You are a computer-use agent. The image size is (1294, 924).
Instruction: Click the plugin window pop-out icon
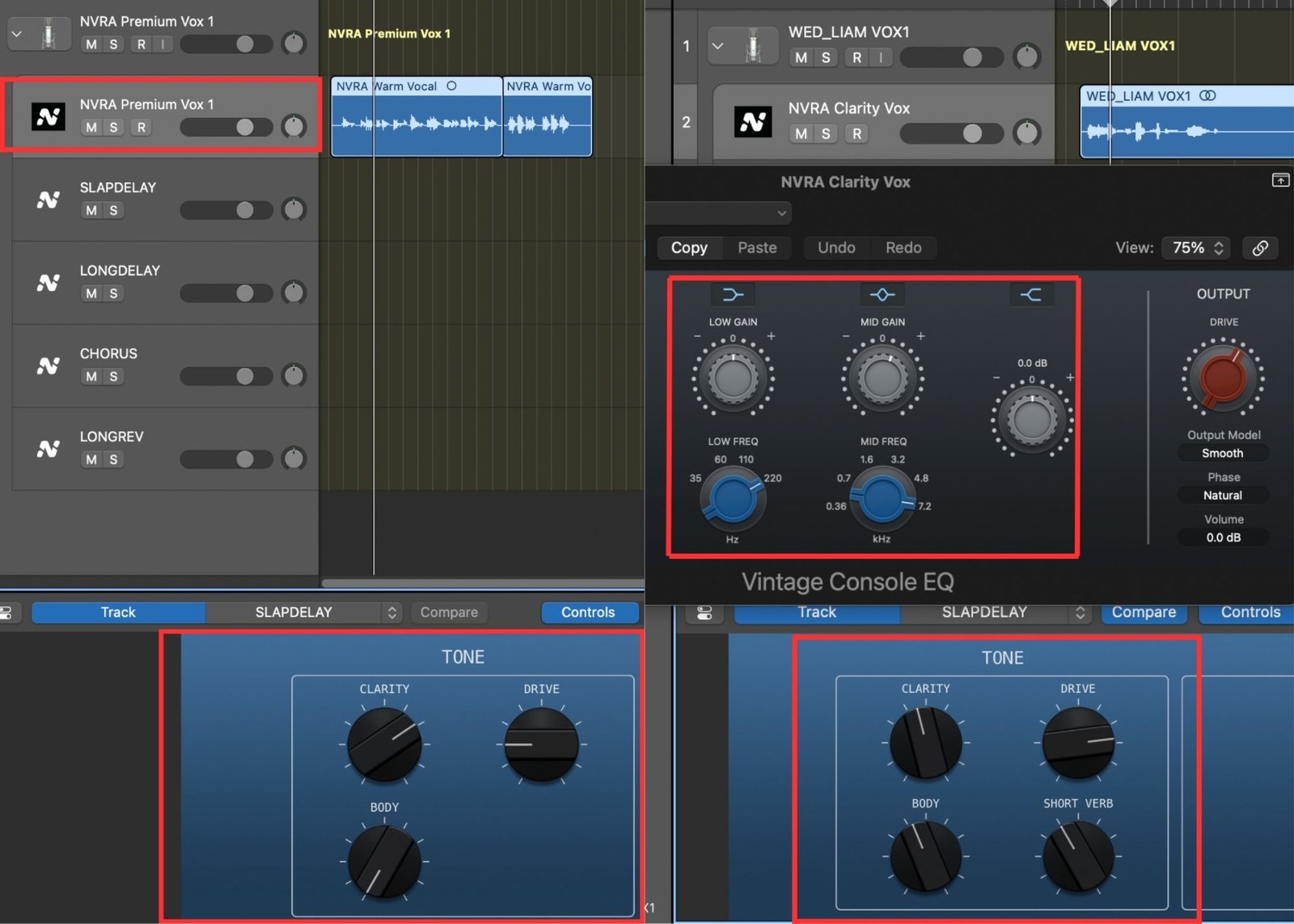(x=1280, y=180)
